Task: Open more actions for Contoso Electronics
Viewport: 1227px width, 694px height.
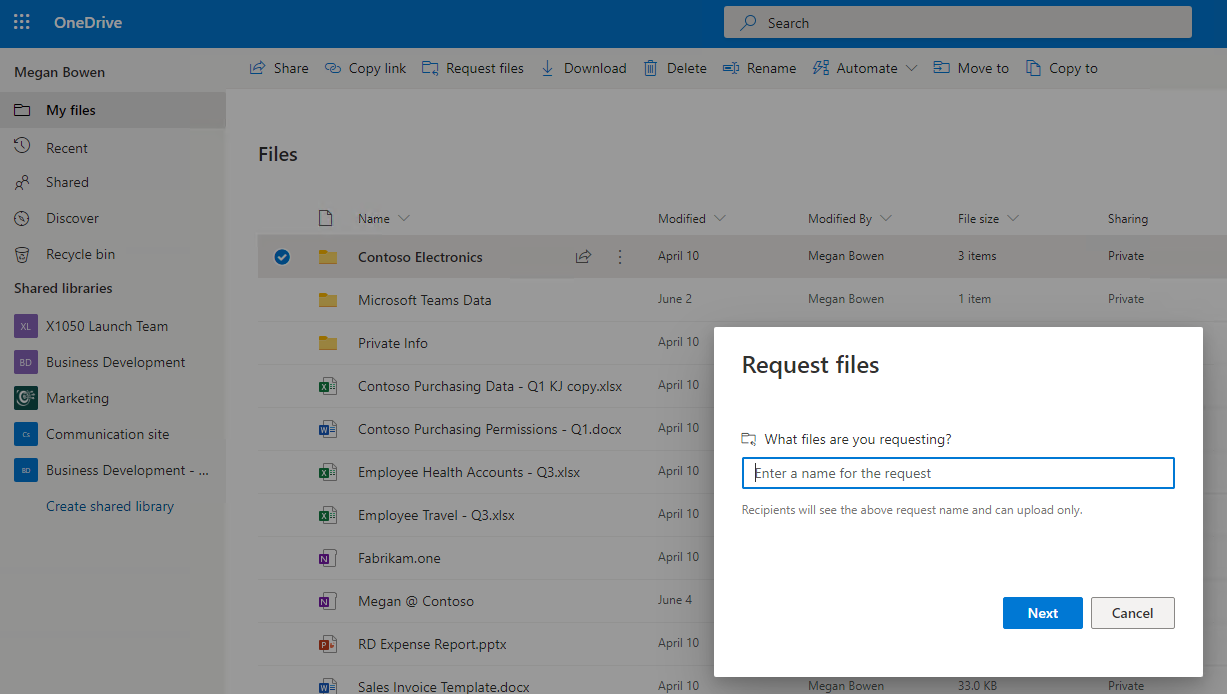Action: click(x=619, y=257)
